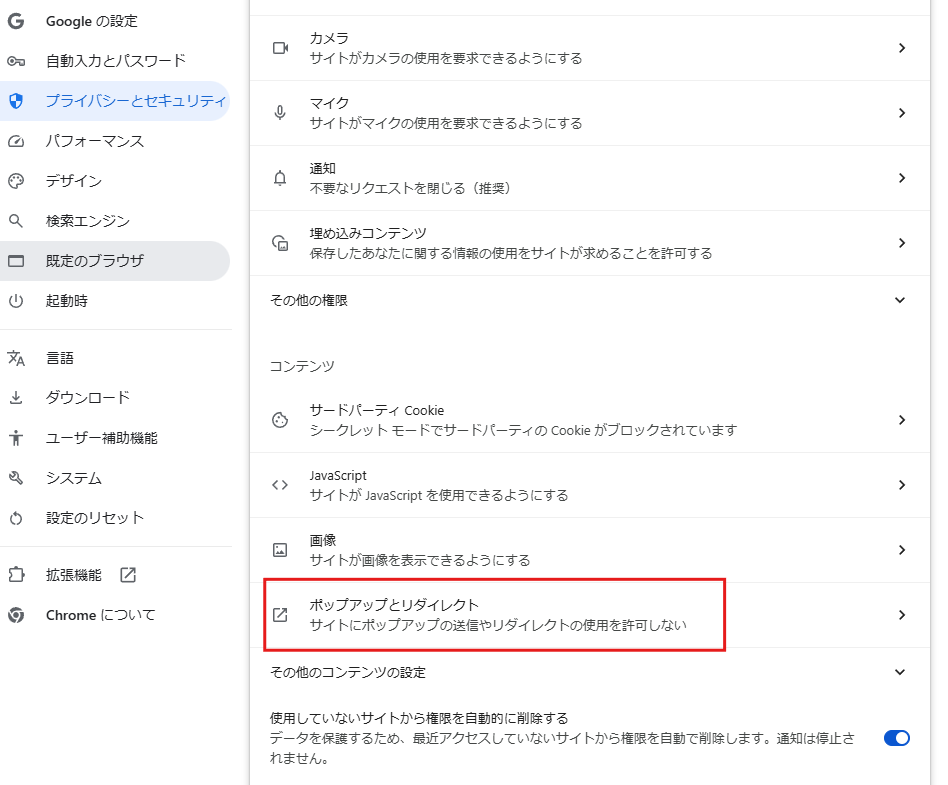The image size is (948, 785).
Task: Click the camera icon in permissions list
Action: (280, 48)
